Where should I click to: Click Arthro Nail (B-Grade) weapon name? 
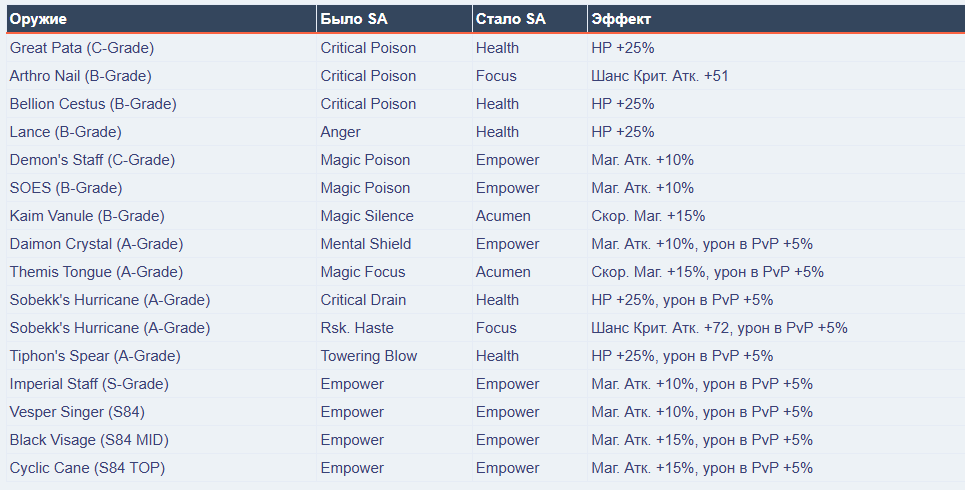click(x=80, y=76)
